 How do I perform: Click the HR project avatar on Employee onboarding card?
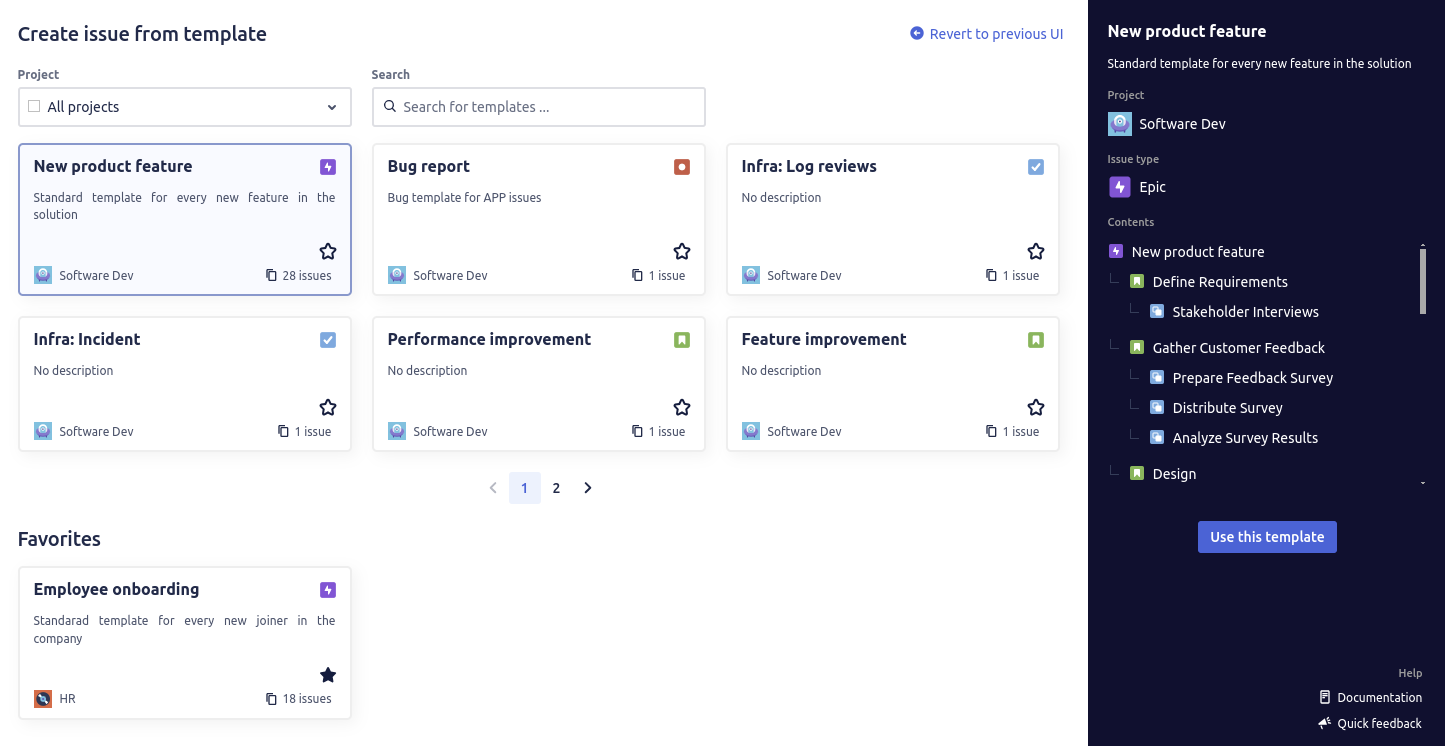click(42, 698)
